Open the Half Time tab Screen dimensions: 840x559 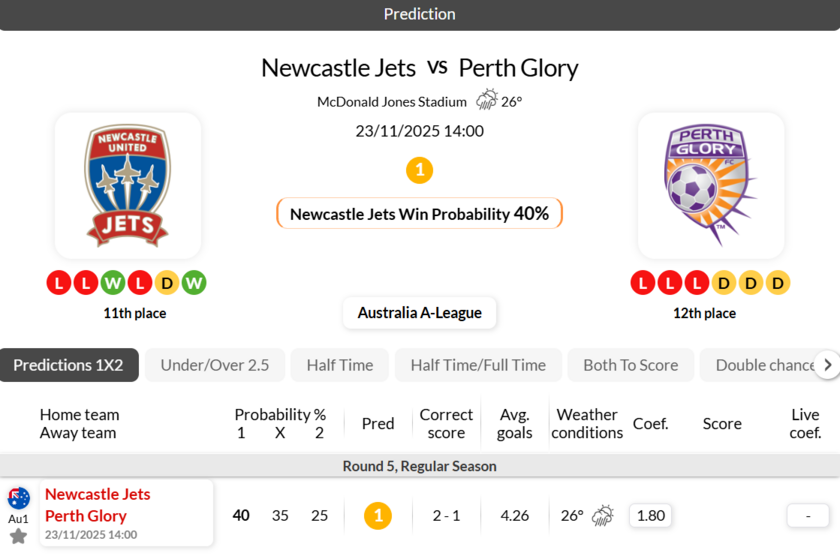click(340, 365)
